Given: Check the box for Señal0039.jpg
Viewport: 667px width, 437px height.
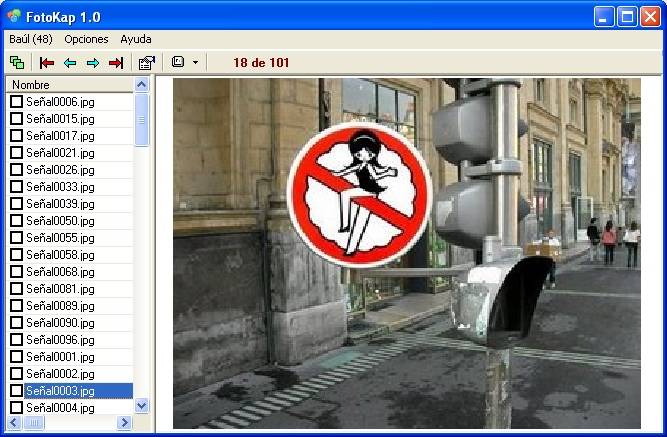Looking at the screenshot, I should (x=17, y=203).
